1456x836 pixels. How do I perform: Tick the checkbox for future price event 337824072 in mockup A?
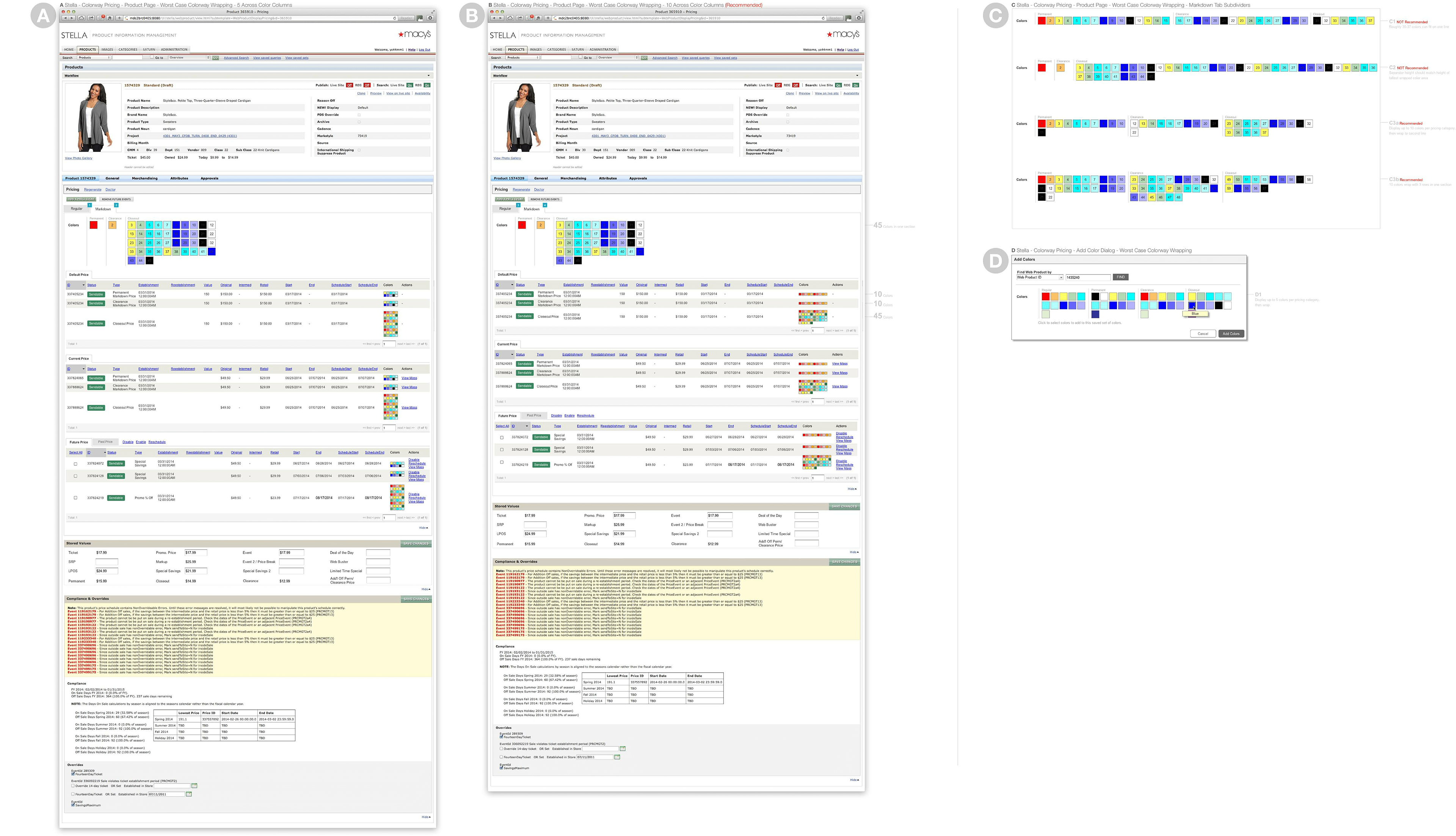tap(75, 463)
